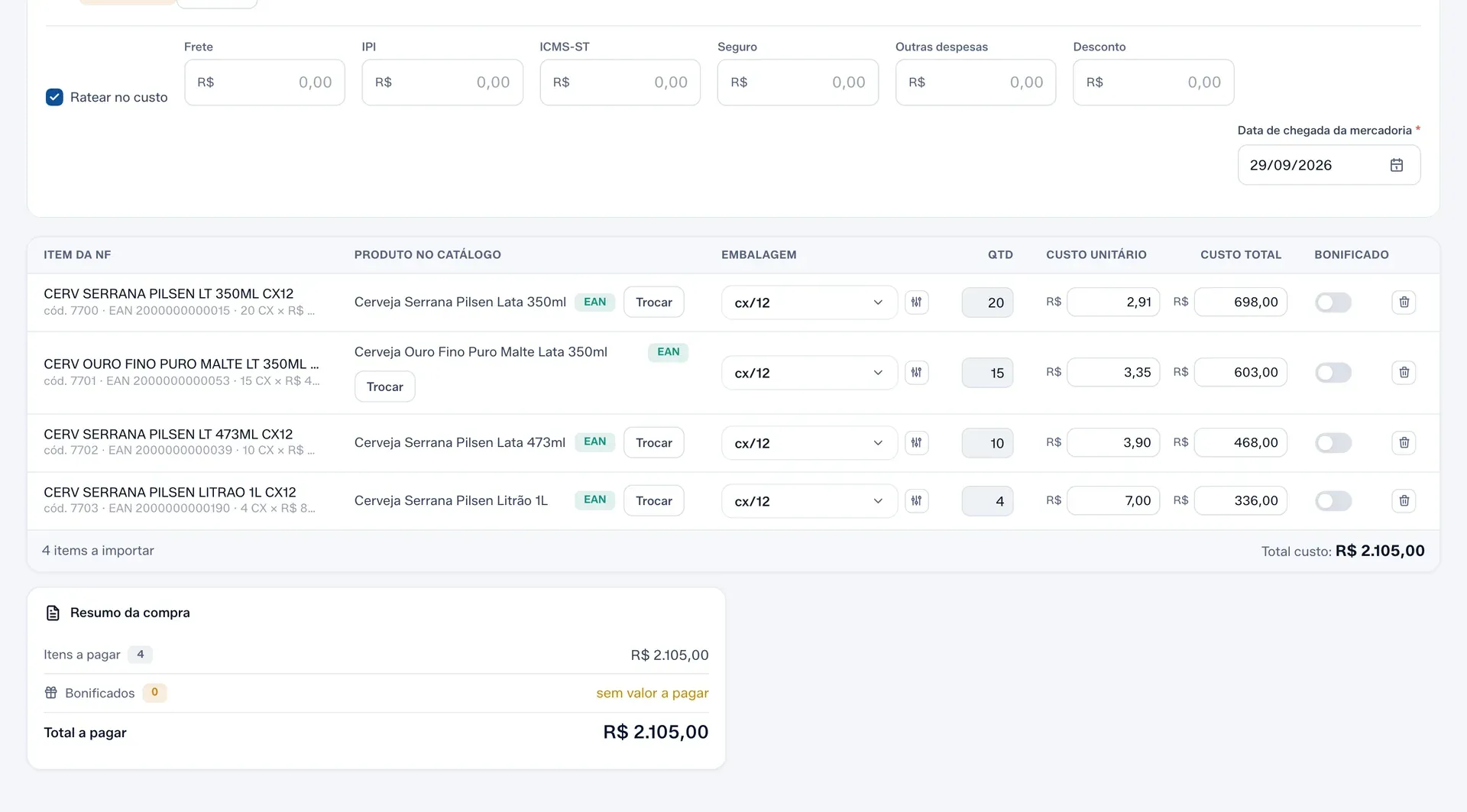Click the Resumo da compra document icon
This screenshot has height=812, width=1467.
[x=53, y=613]
